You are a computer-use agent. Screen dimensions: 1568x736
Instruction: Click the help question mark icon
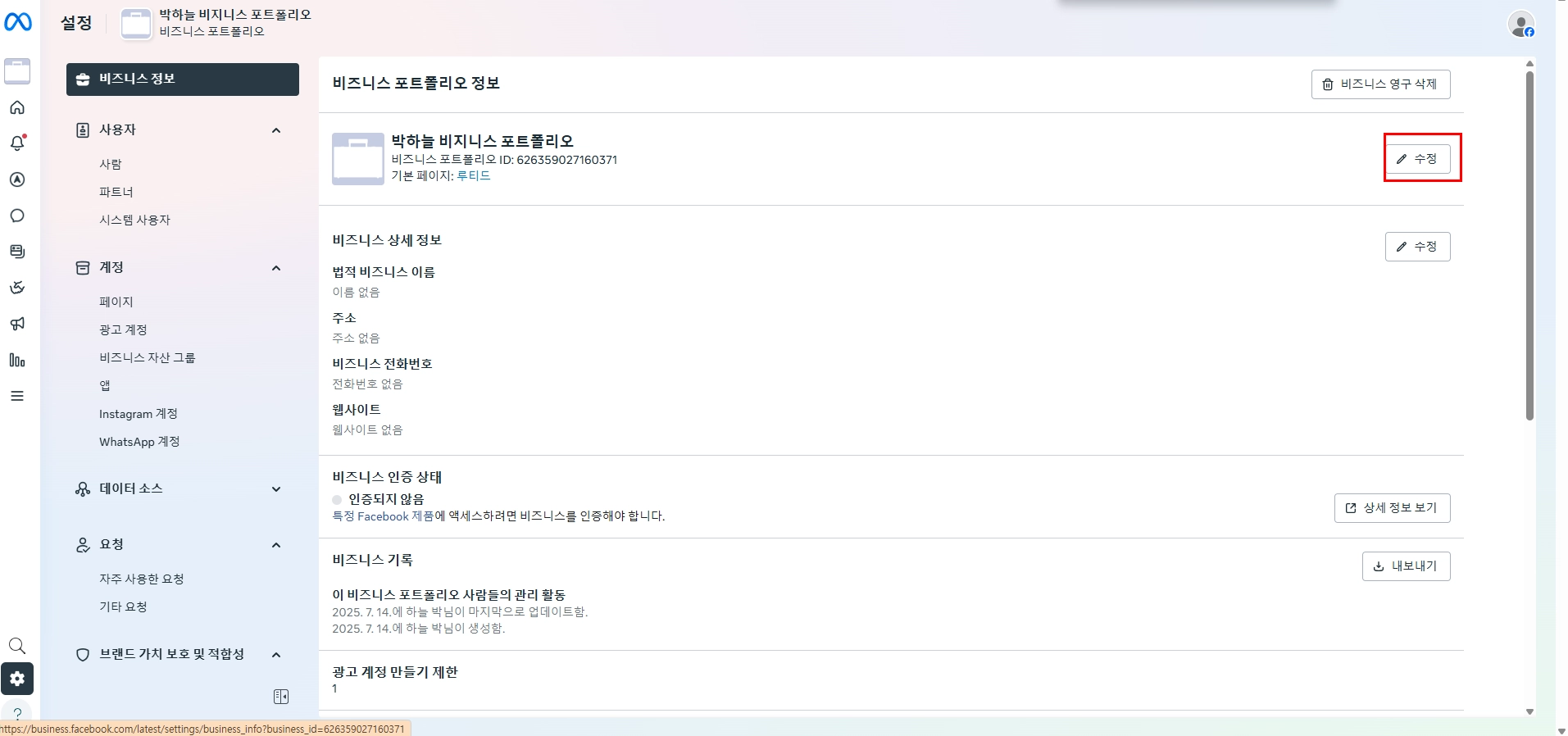pyautogui.click(x=17, y=712)
